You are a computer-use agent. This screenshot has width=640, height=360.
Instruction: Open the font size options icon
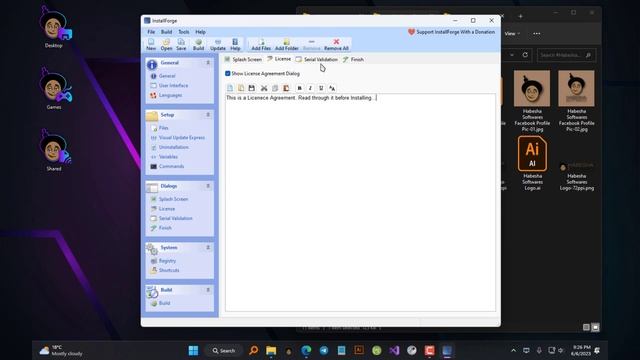pos(332,88)
